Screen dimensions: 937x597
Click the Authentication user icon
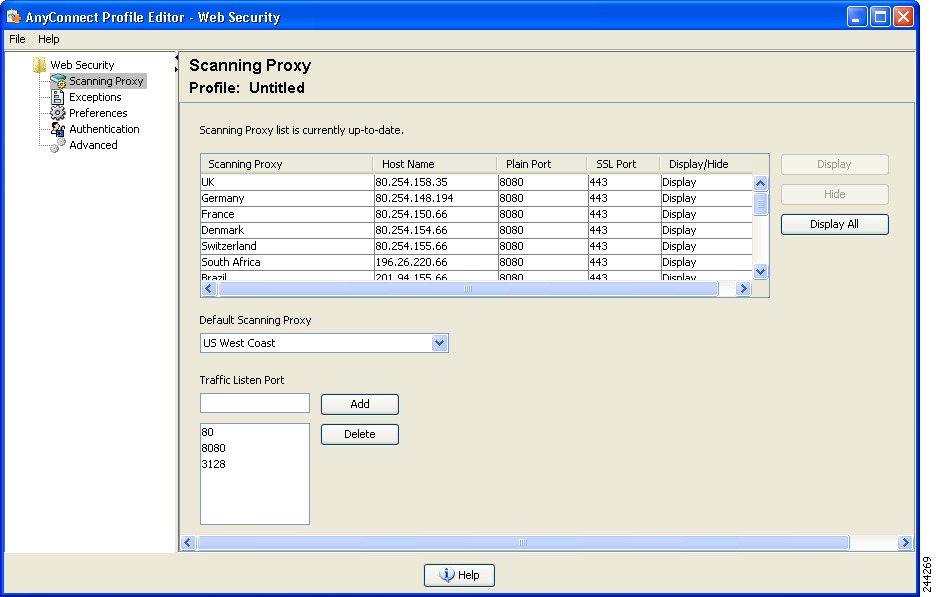pyautogui.click(x=57, y=129)
